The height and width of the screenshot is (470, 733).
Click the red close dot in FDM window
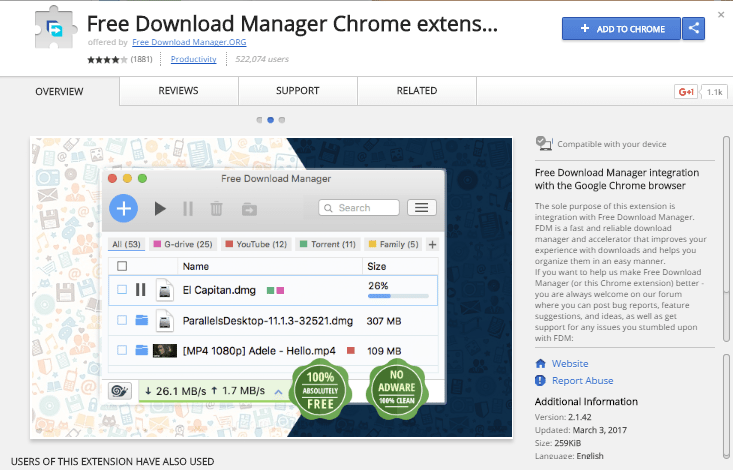(113, 179)
